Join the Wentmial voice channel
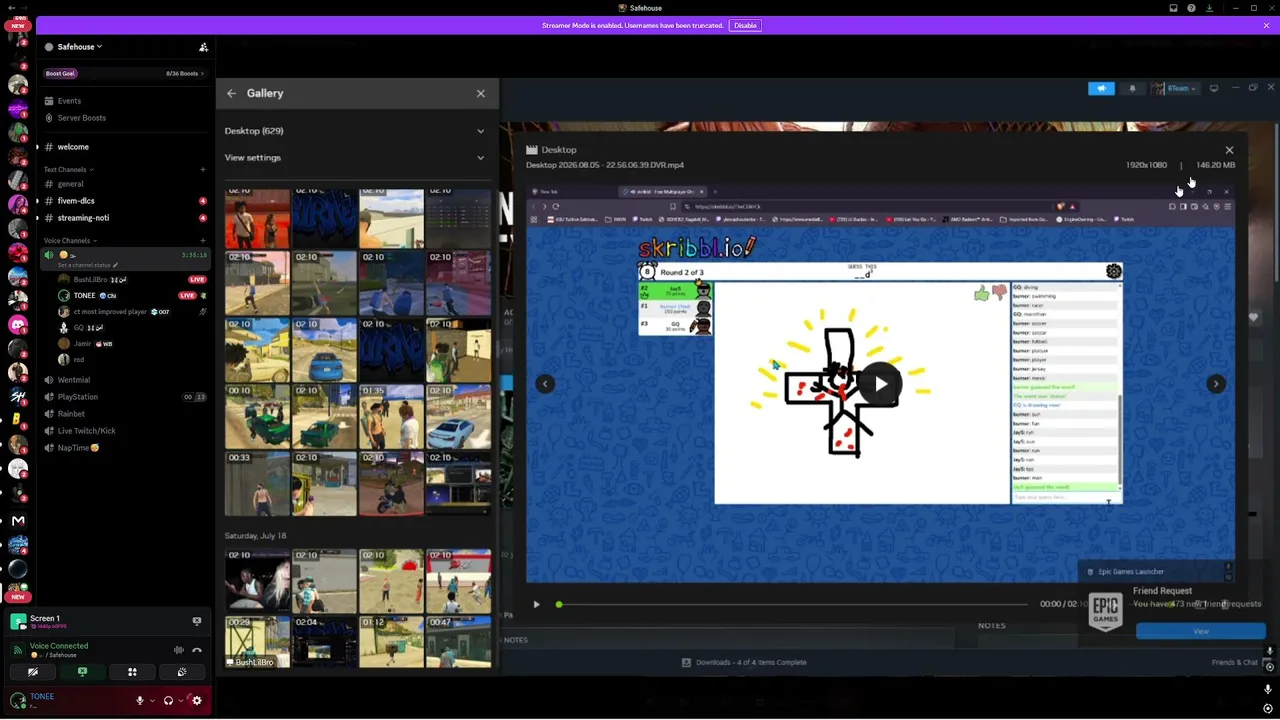This screenshot has height=720, width=1280. [73, 380]
